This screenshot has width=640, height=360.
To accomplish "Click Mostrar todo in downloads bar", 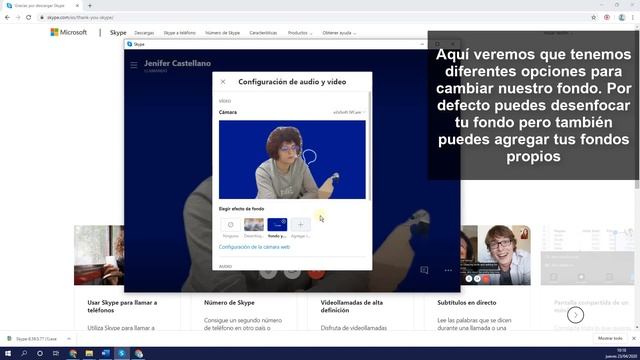I will (610, 339).
